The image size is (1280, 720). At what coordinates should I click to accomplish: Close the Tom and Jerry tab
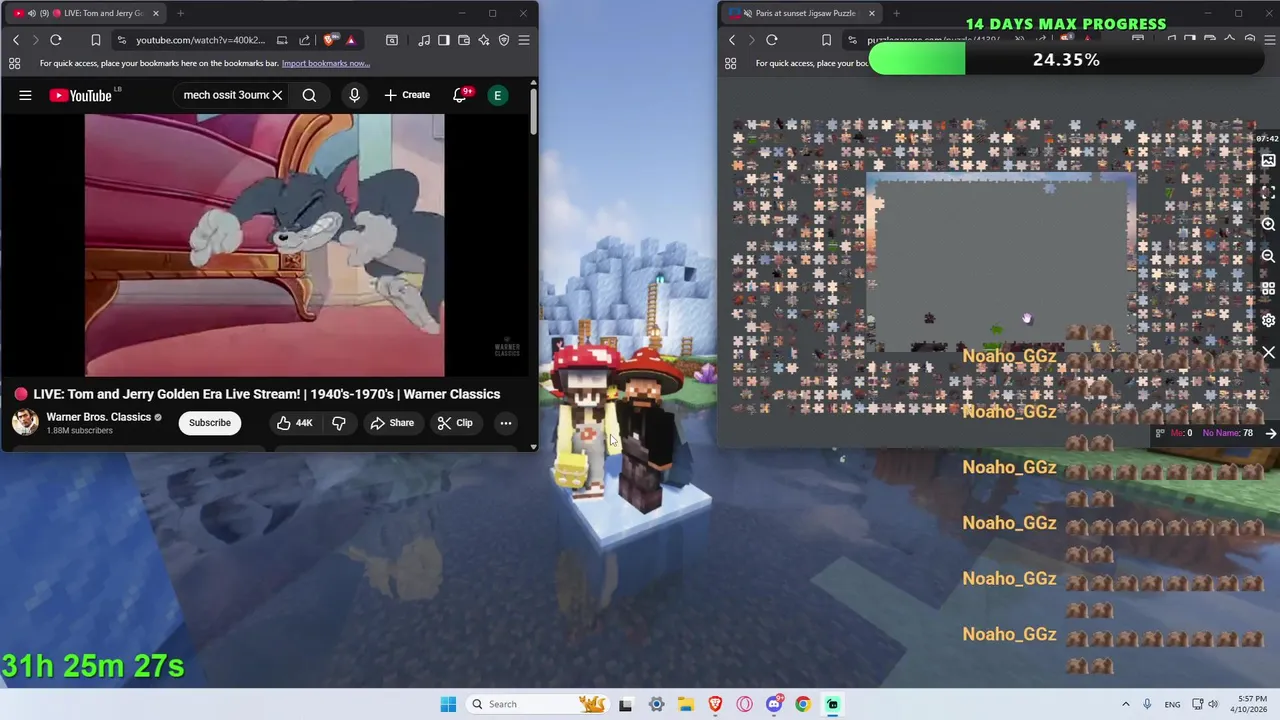point(156,13)
